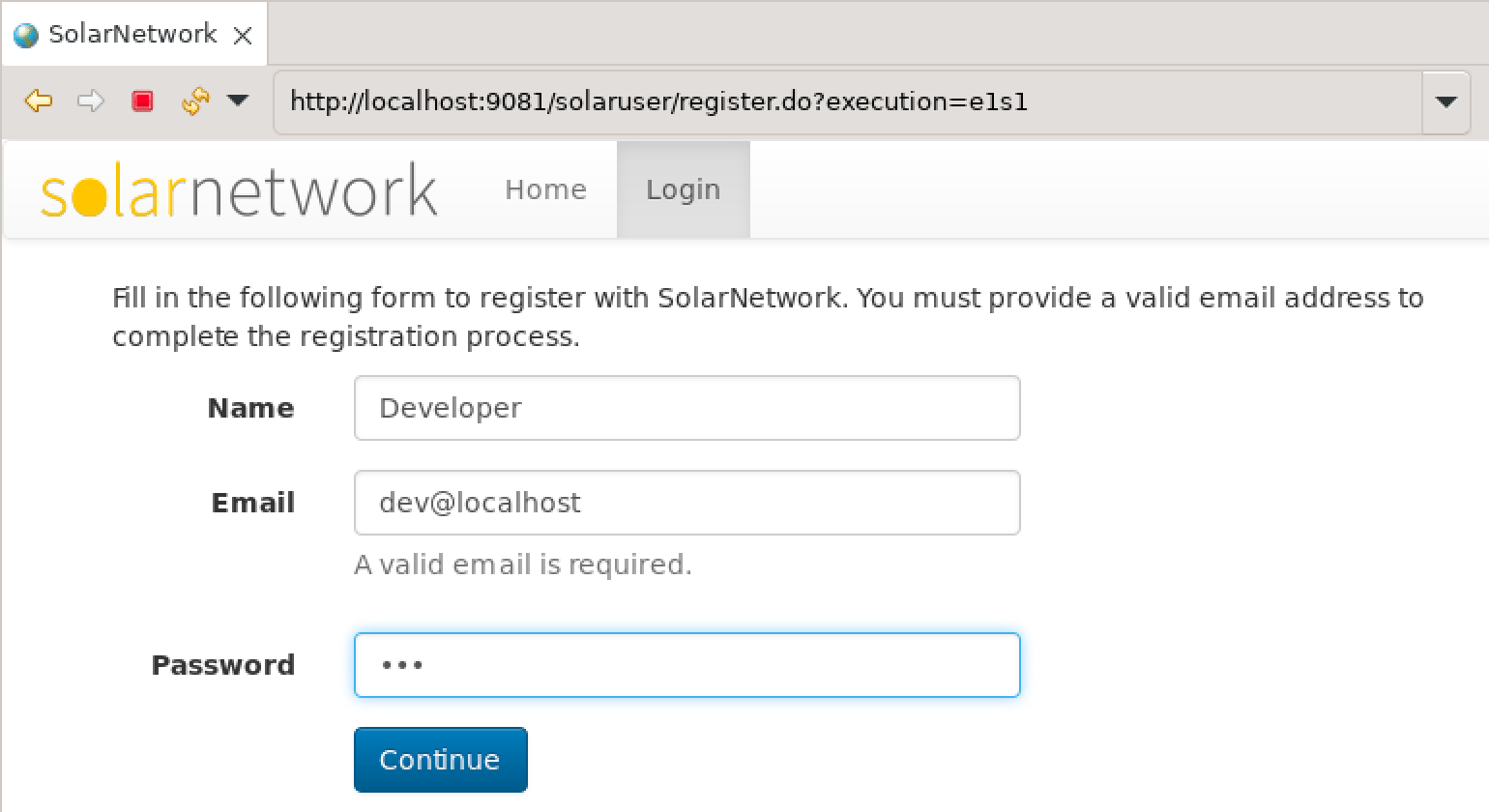Focus the Email field containing dev@localhost
This screenshot has width=1489, height=812.
point(686,503)
